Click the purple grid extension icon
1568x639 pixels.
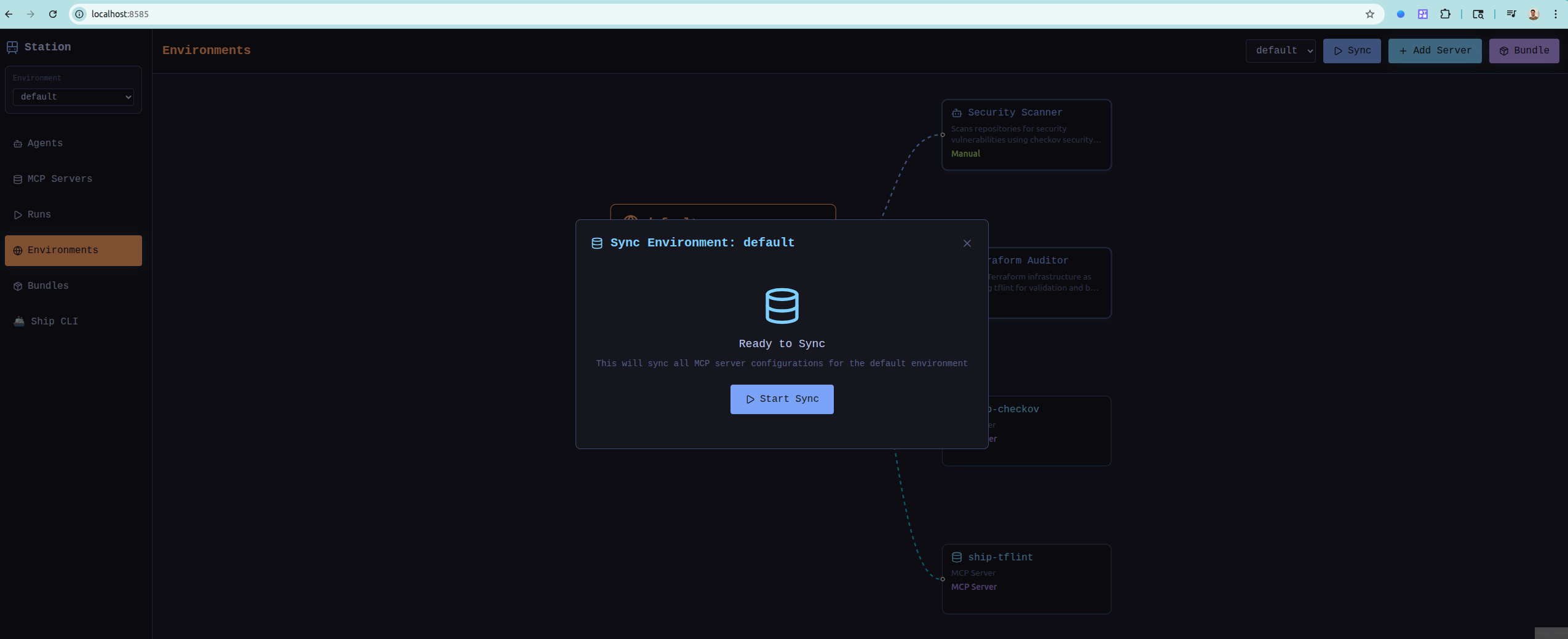coord(1423,14)
